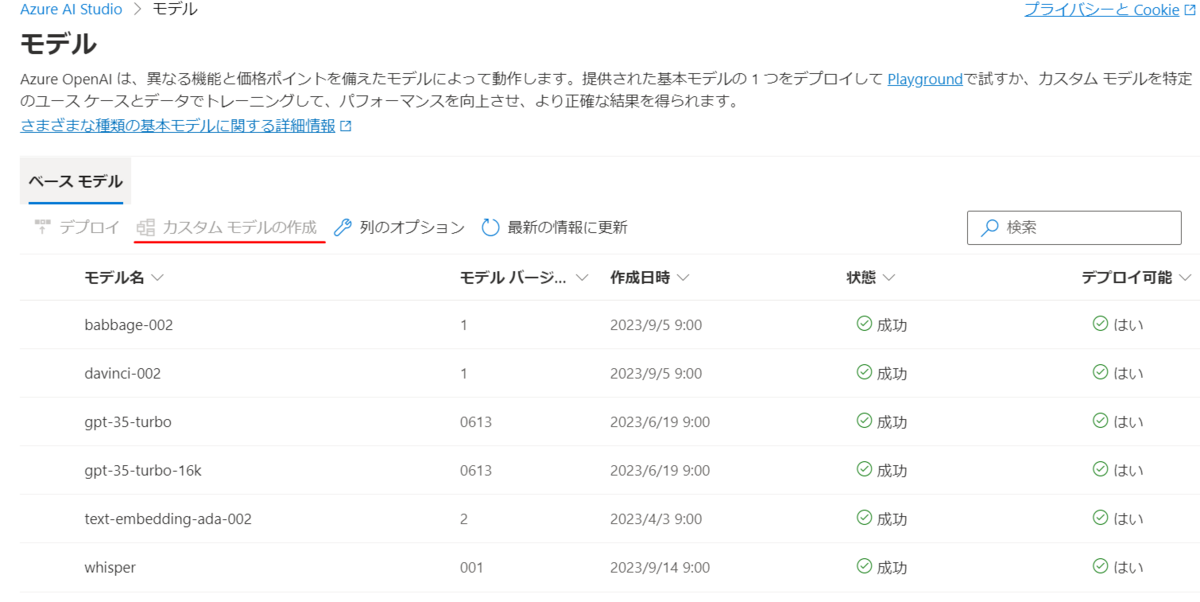The height and width of the screenshot is (602, 1200).
Task: Click the Deploy (デプロイ) toolbar icon
Action: tap(42, 227)
